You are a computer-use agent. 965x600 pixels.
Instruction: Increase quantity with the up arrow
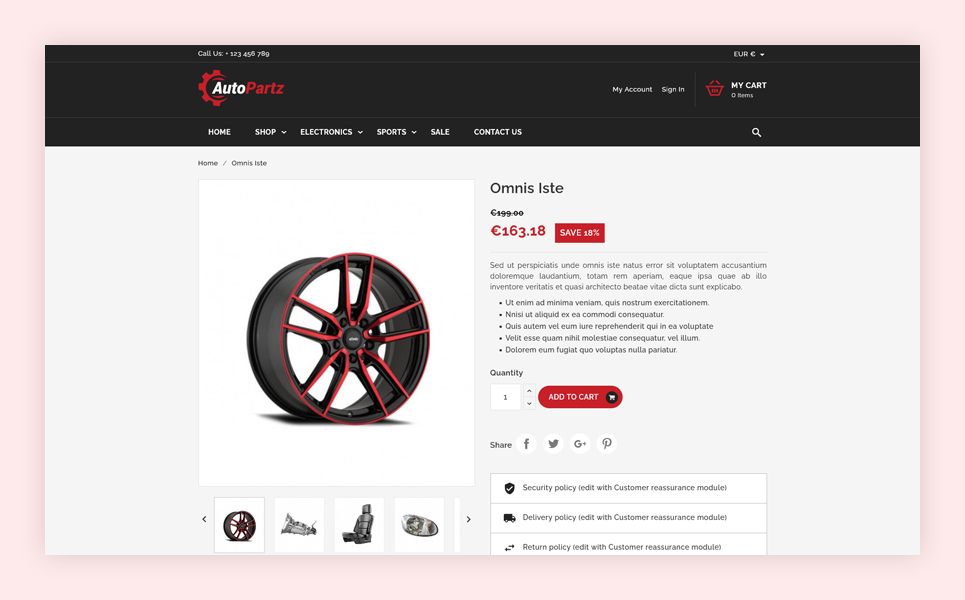coord(529,391)
